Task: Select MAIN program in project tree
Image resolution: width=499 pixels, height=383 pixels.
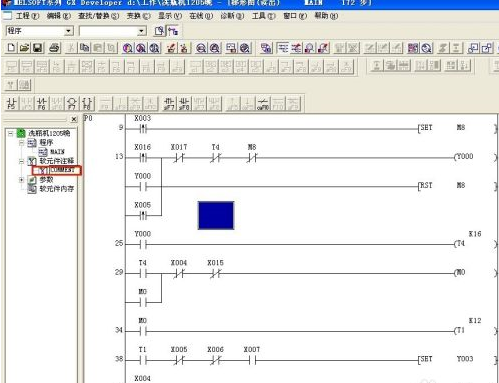Action: coord(57,152)
